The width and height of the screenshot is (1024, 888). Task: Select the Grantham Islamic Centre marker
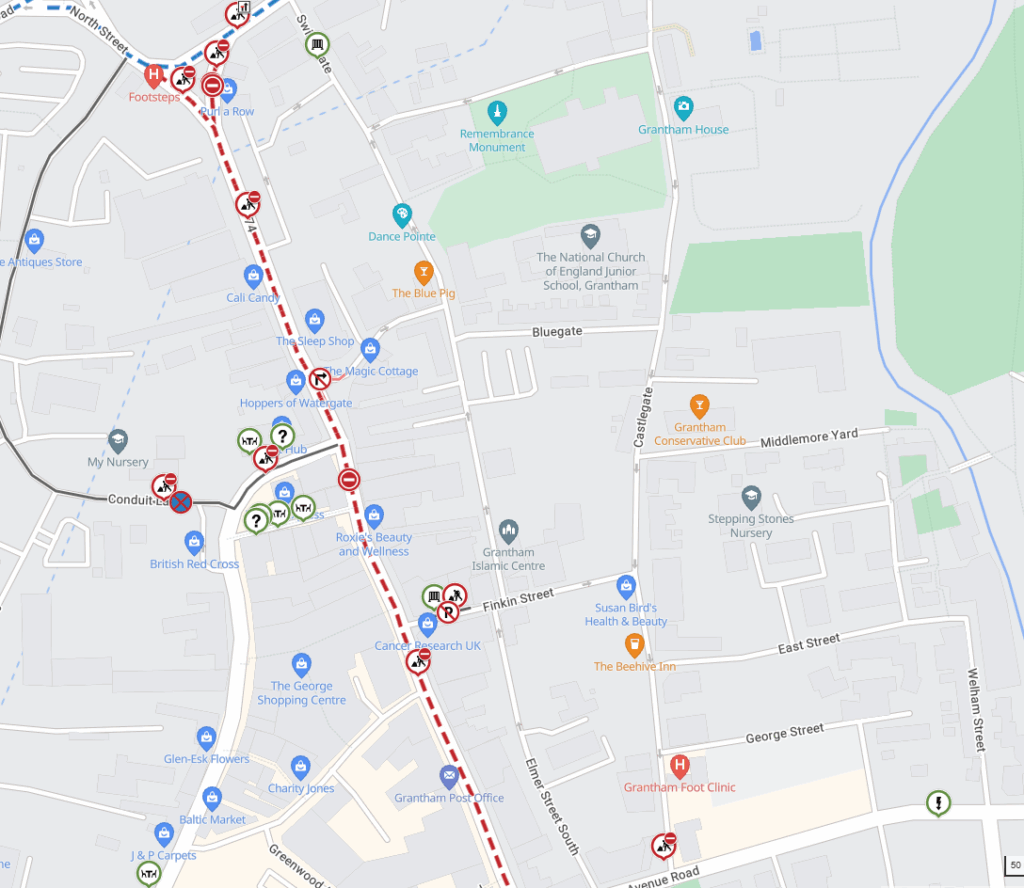tap(508, 532)
